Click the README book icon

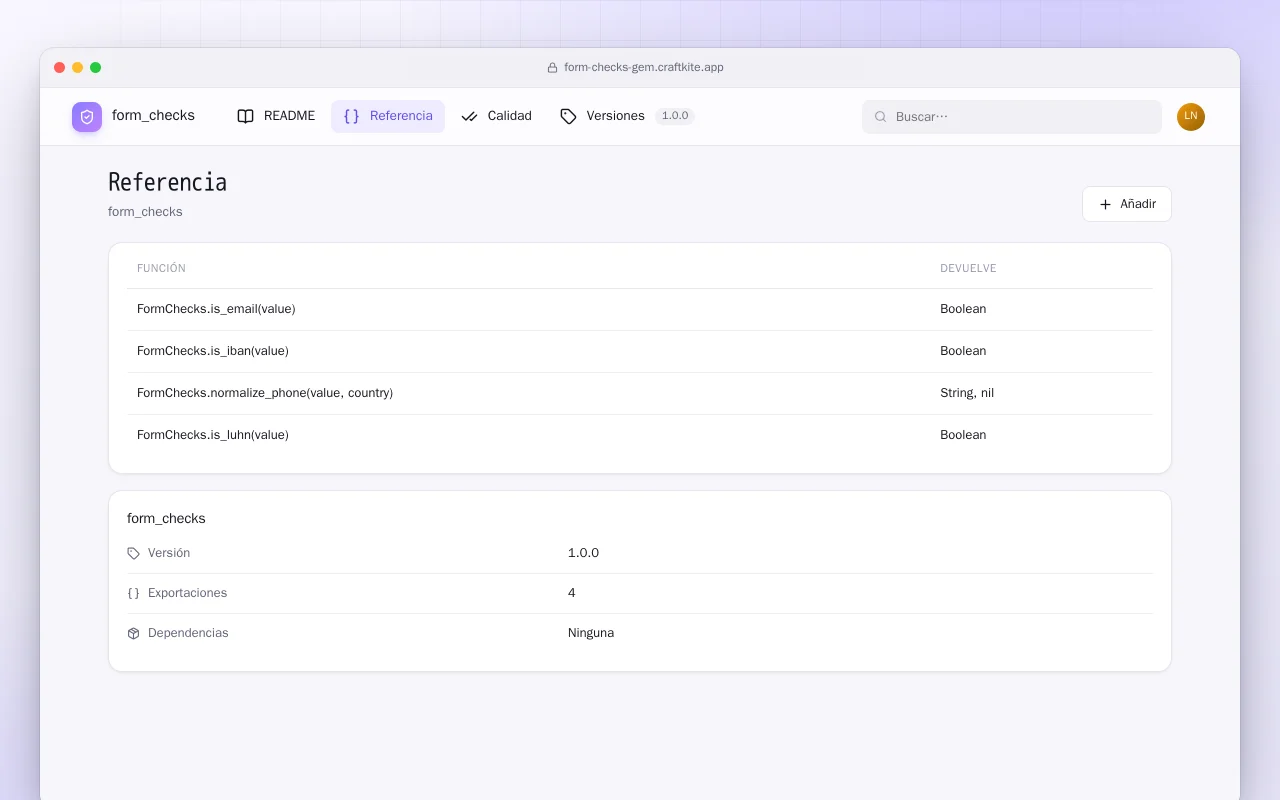(245, 116)
